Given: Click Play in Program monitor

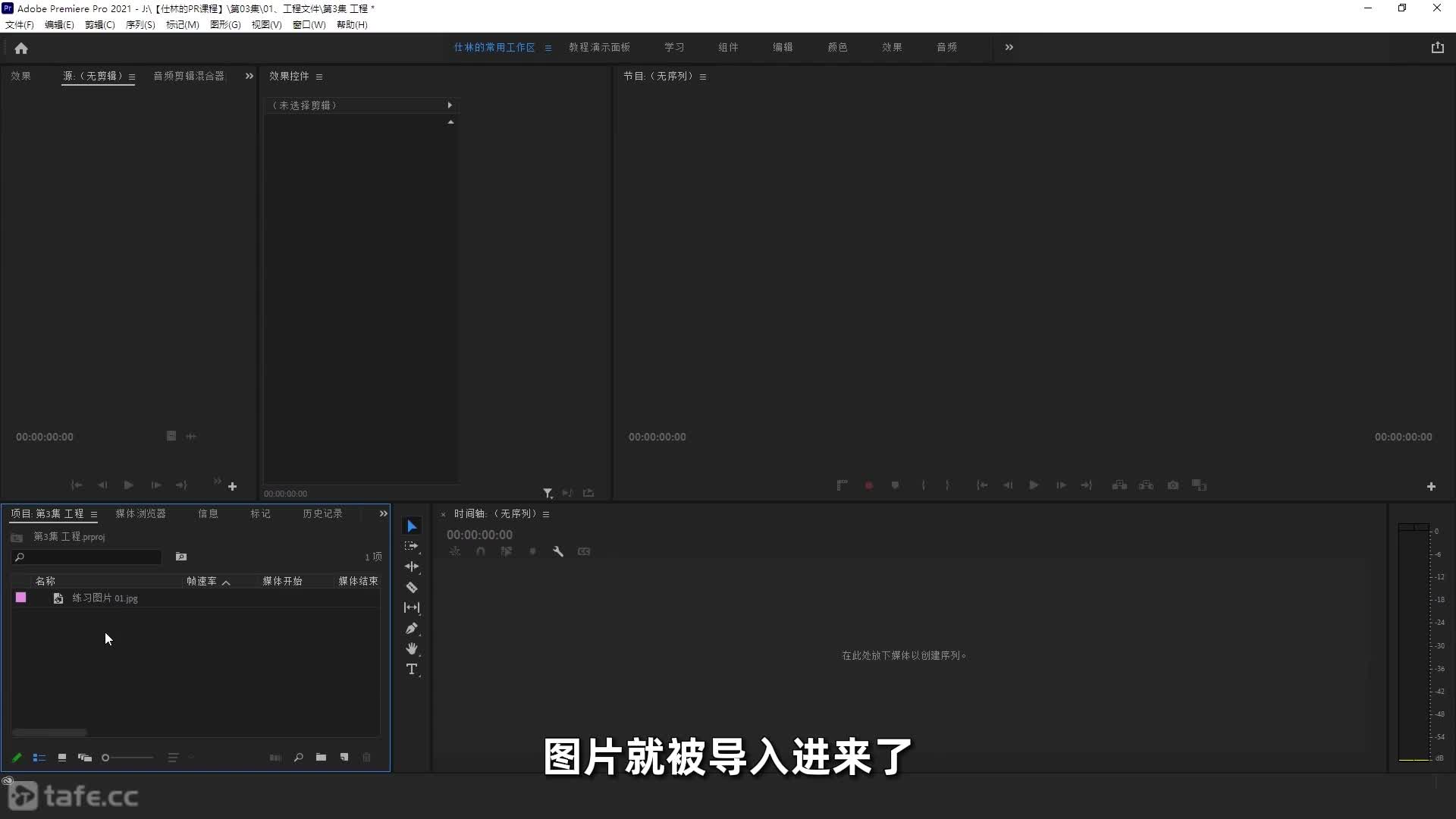Looking at the screenshot, I should pos(1034,485).
